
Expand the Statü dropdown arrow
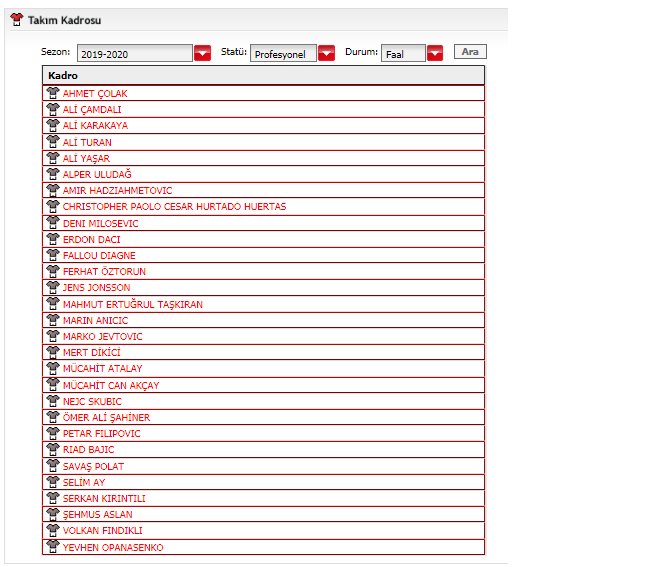(x=326, y=54)
